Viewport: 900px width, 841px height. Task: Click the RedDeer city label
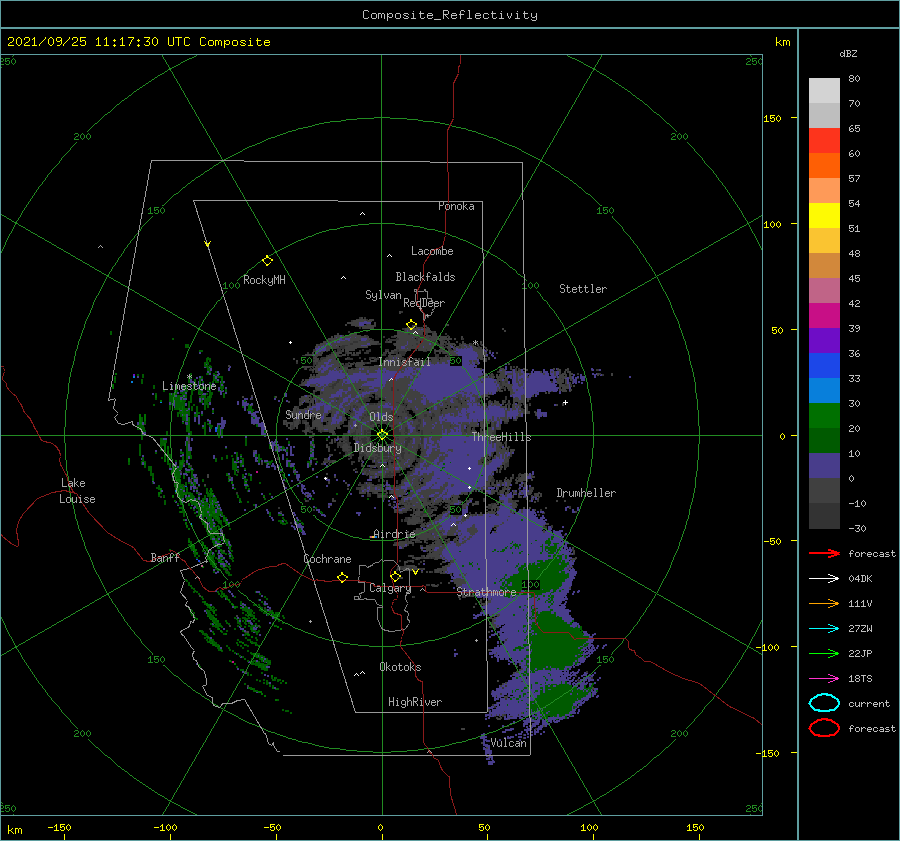tap(424, 303)
